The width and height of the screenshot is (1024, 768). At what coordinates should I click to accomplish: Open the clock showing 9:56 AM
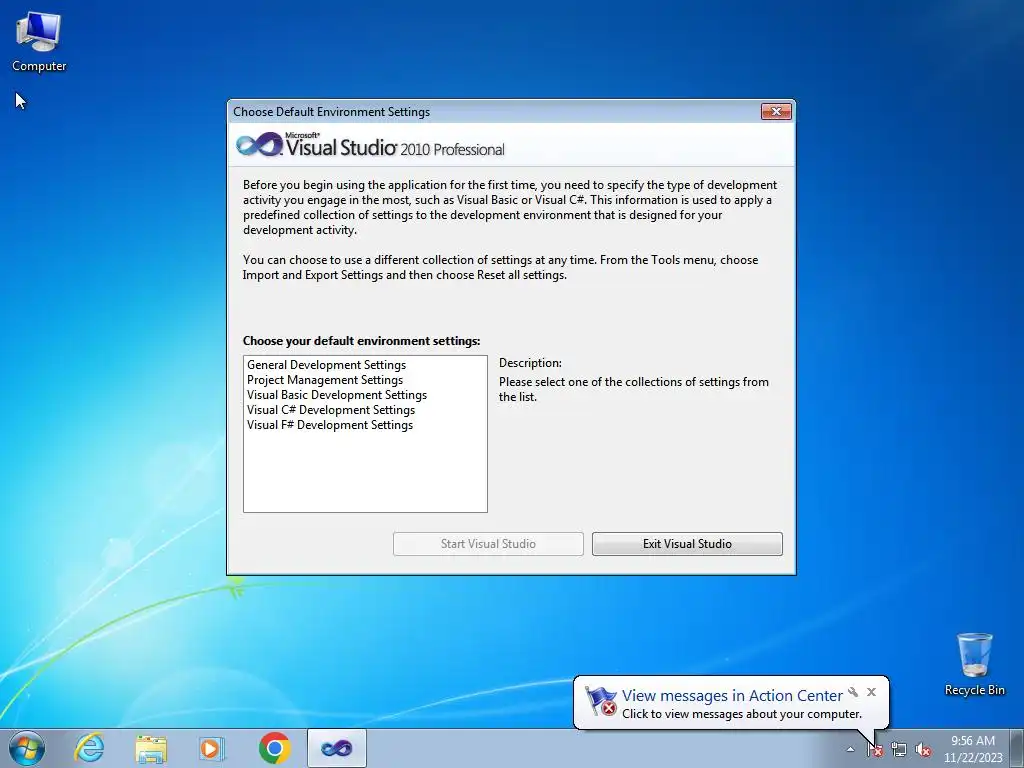pyautogui.click(x=972, y=749)
